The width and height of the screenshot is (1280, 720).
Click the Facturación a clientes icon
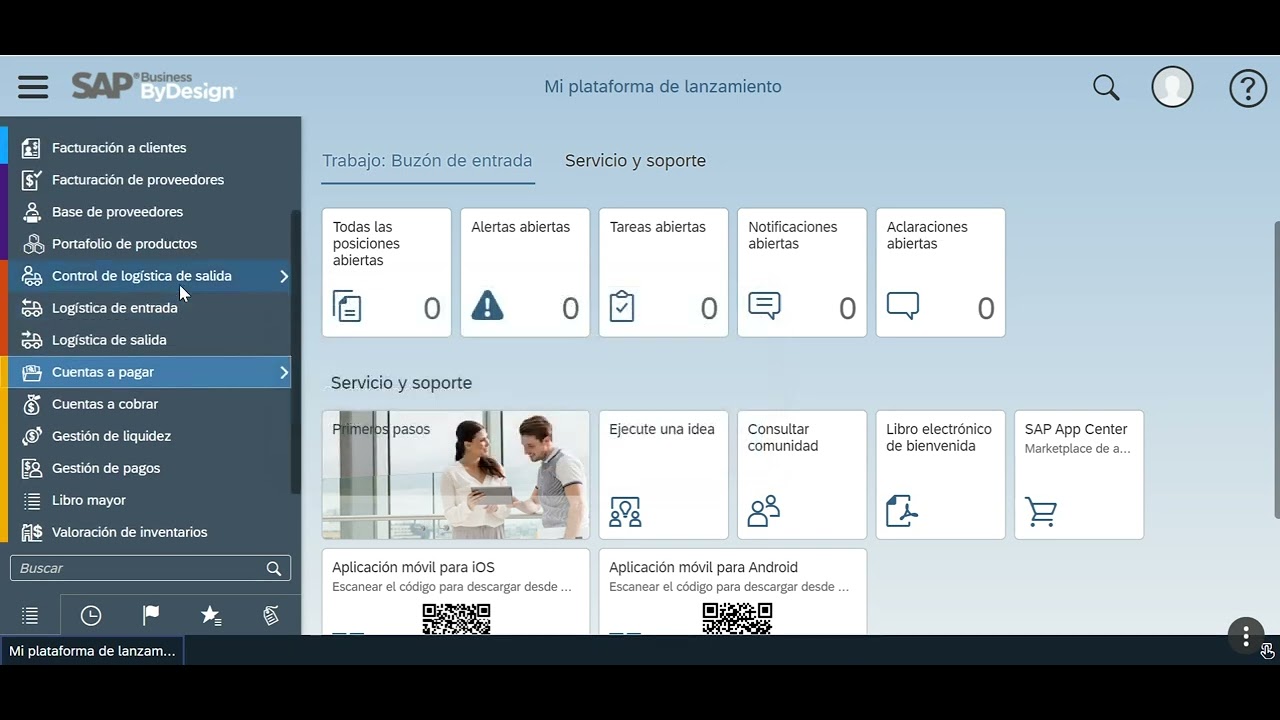(32, 148)
